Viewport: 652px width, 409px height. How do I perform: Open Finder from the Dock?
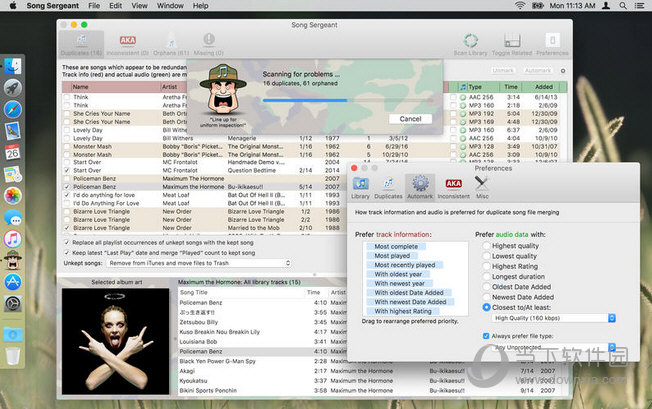[13, 67]
